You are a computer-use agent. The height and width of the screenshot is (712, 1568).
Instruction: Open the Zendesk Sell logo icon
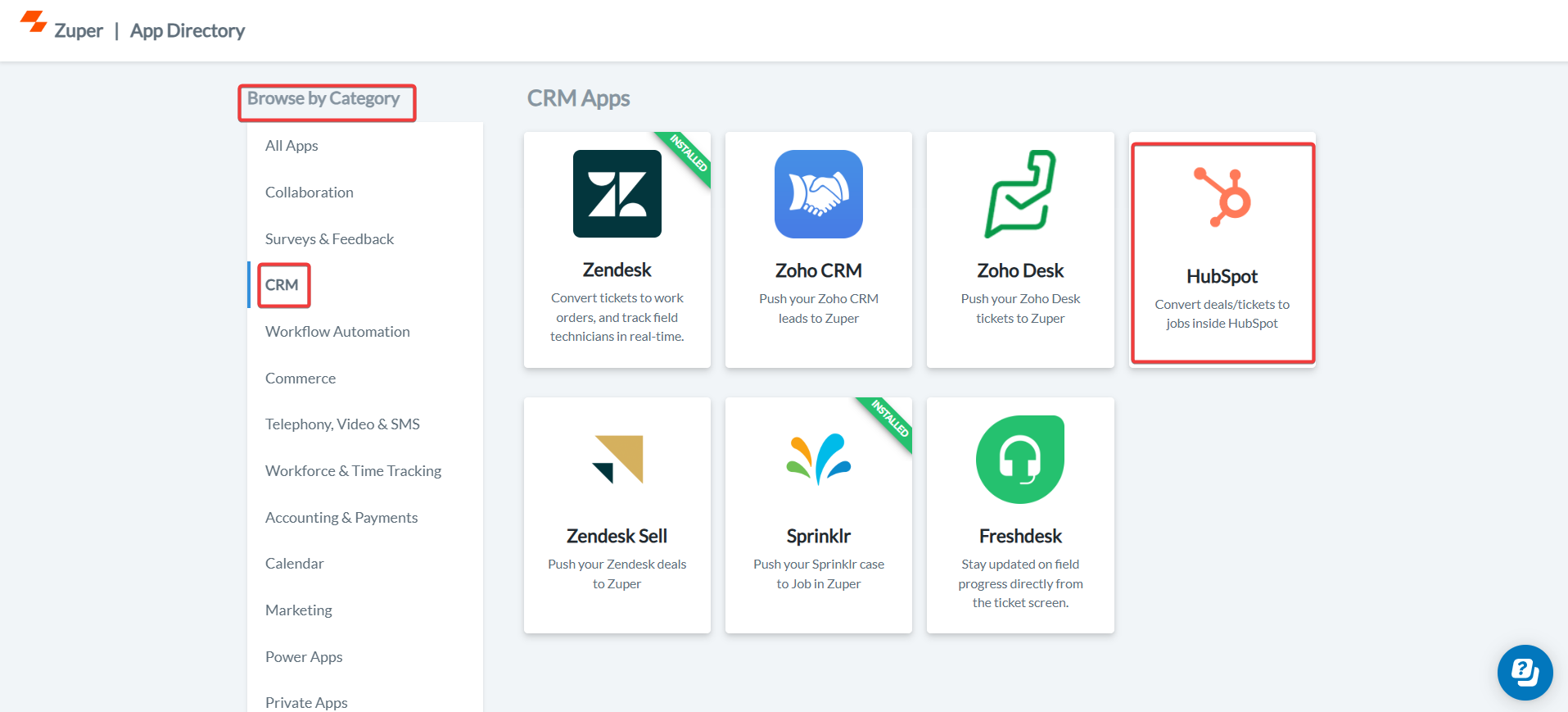(617, 460)
